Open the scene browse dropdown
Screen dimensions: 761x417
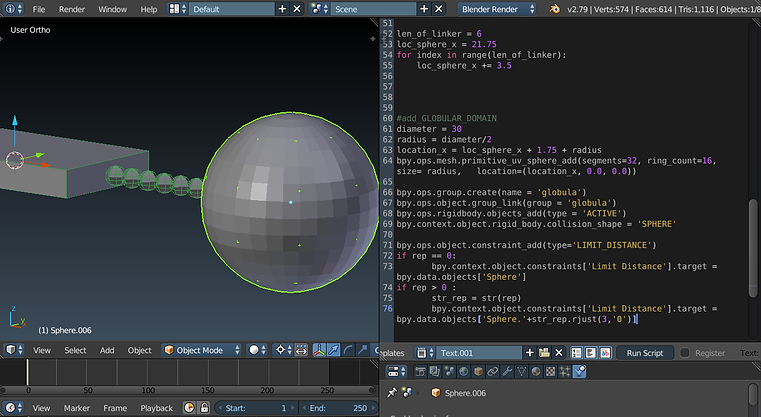[319, 9]
